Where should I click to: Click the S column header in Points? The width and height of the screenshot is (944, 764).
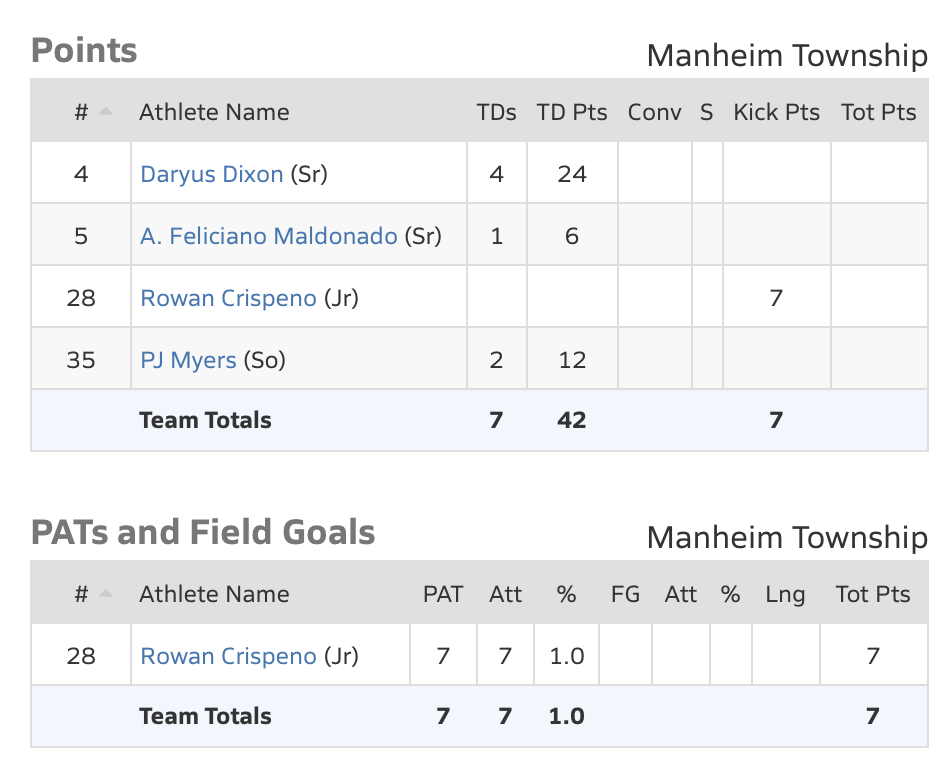[x=706, y=112]
